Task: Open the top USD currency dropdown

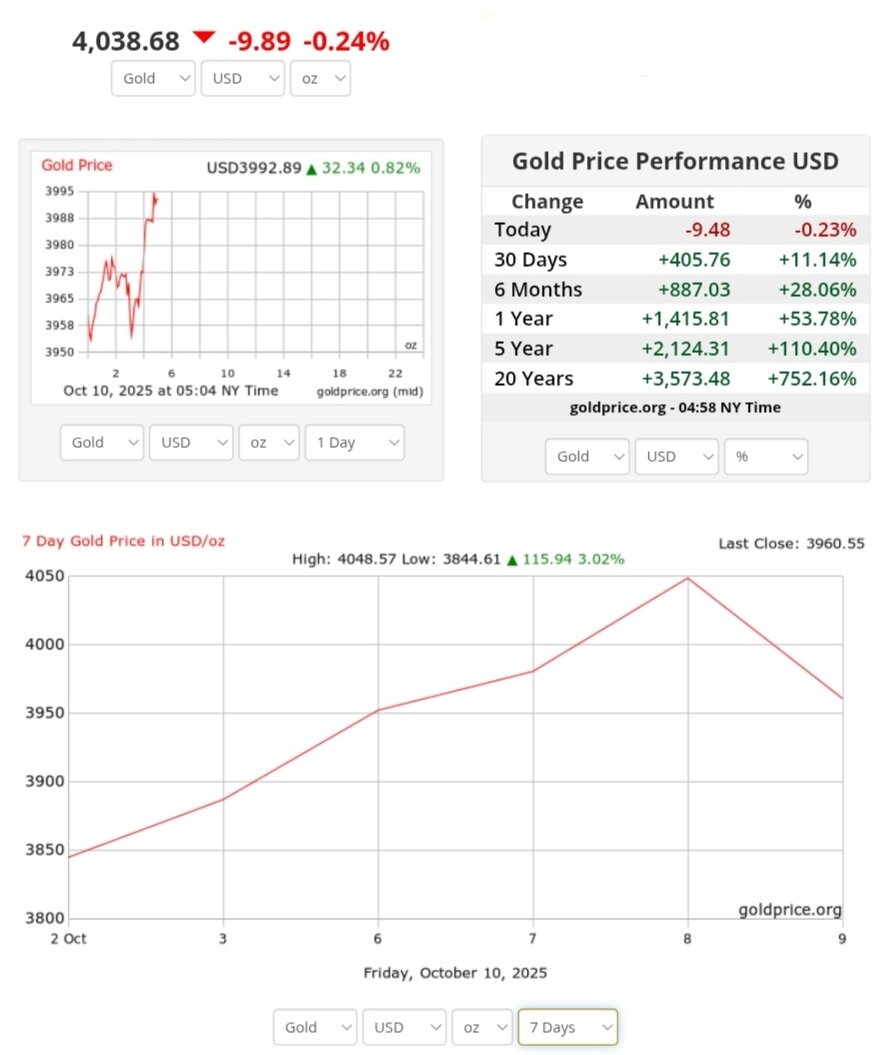Action: [x=243, y=78]
